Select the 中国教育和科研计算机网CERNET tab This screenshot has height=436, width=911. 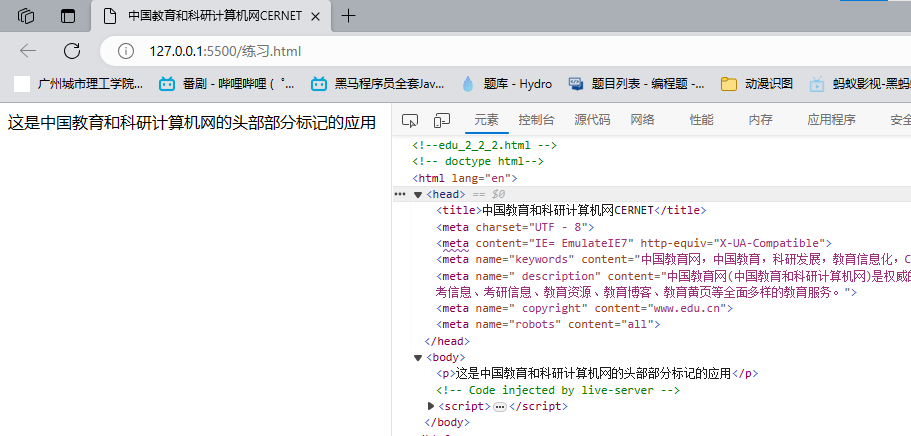click(211, 16)
